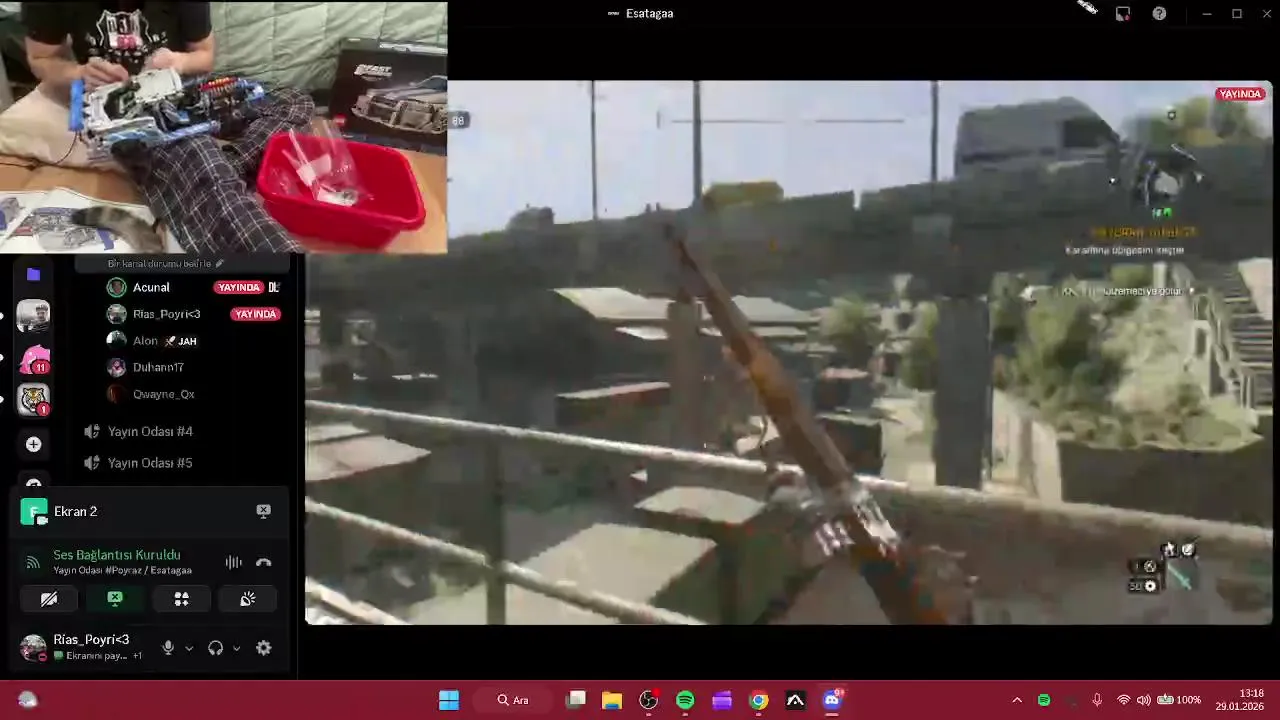
Task: Open the purple folder icon in server list
Action: tap(33, 274)
